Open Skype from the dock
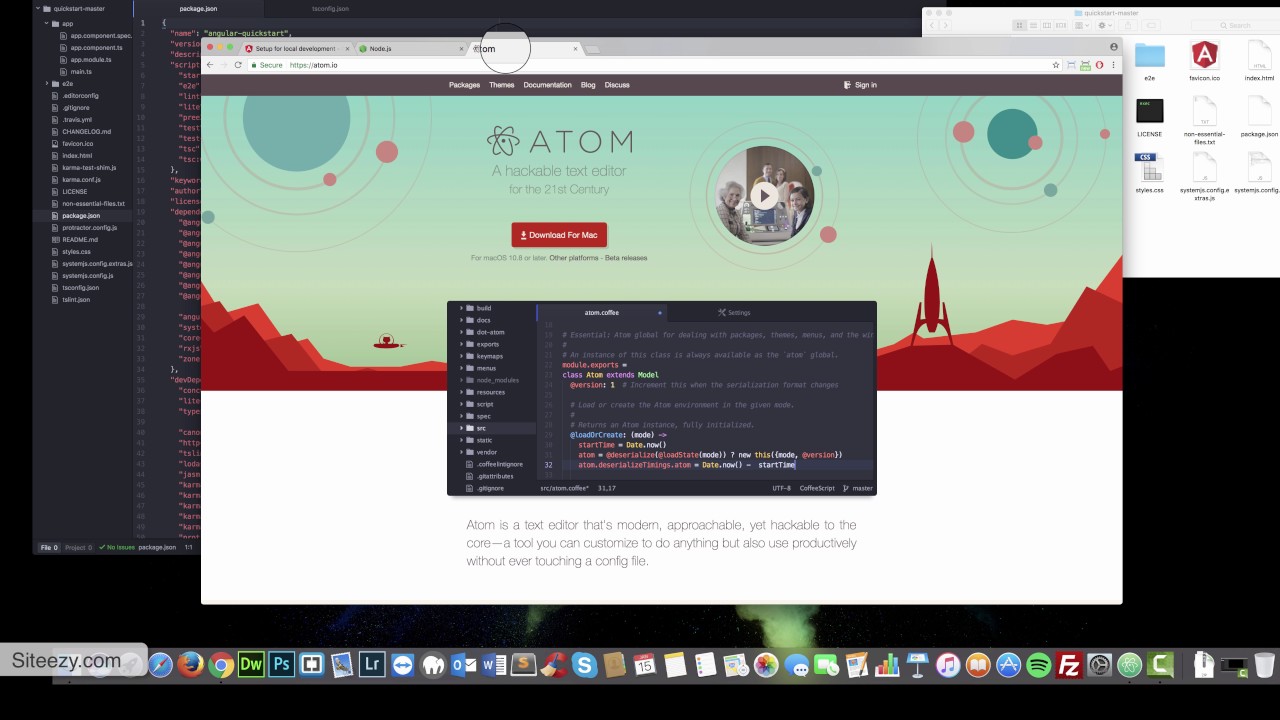 (584, 664)
